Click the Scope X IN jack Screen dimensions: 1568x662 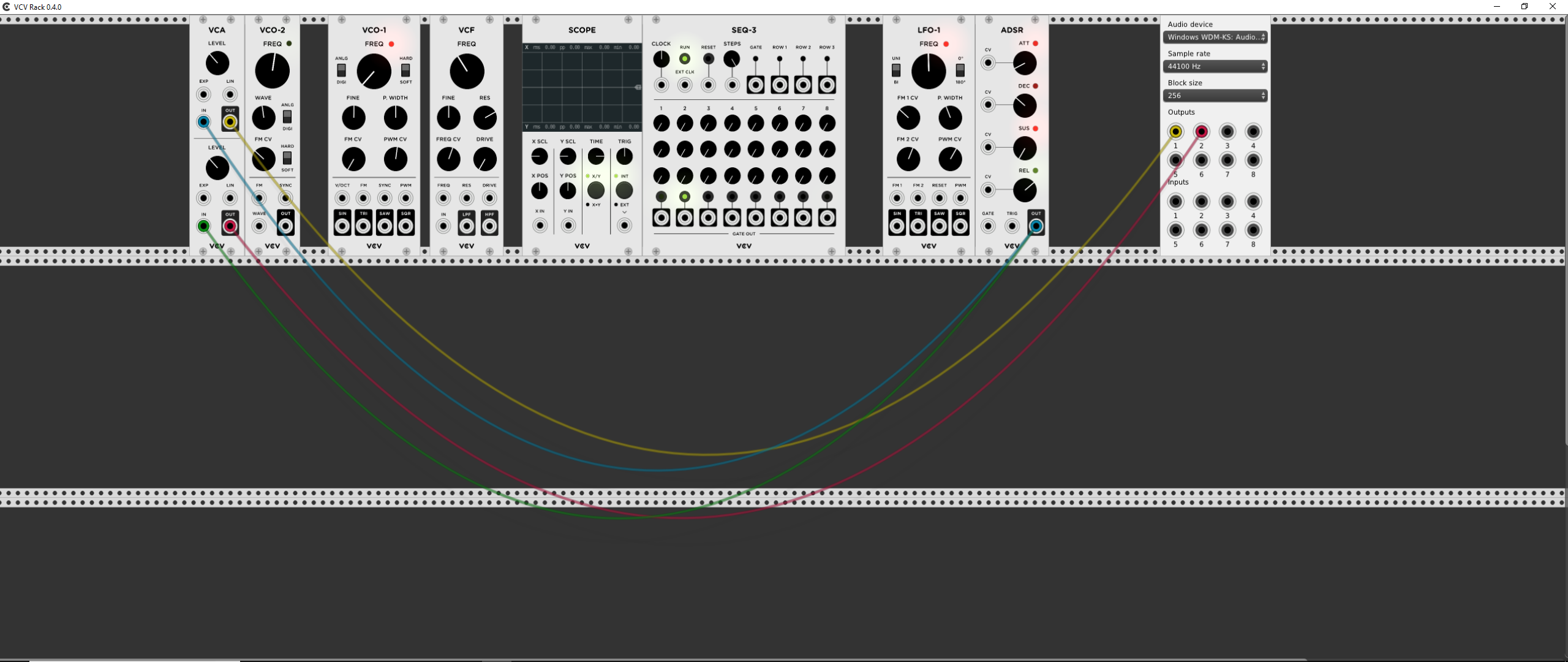pos(540,226)
